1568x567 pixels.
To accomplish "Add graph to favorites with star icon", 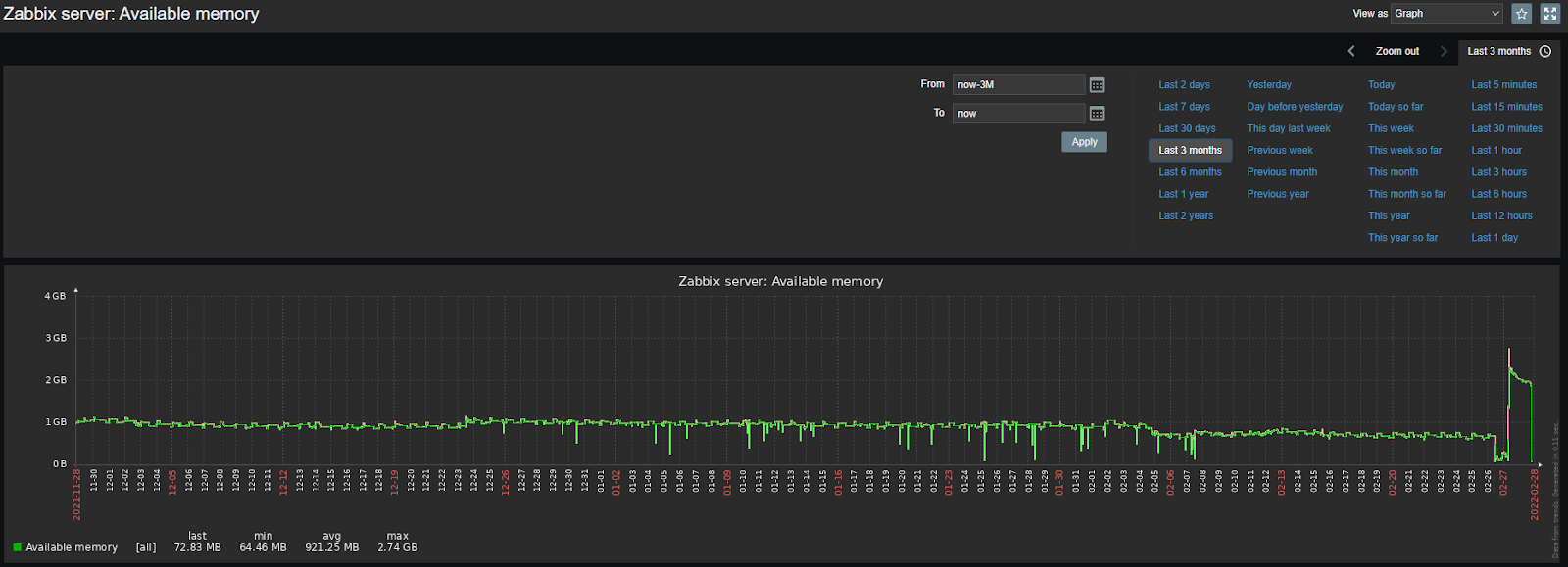I will tap(1521, 13).
